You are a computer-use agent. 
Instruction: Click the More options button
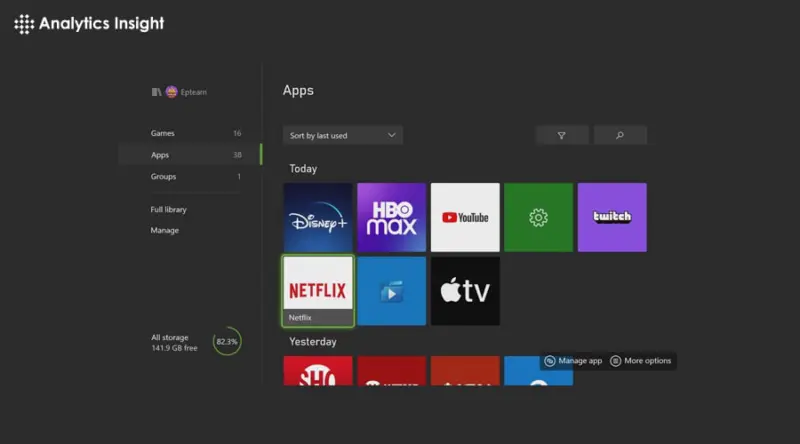click(642, 361)
